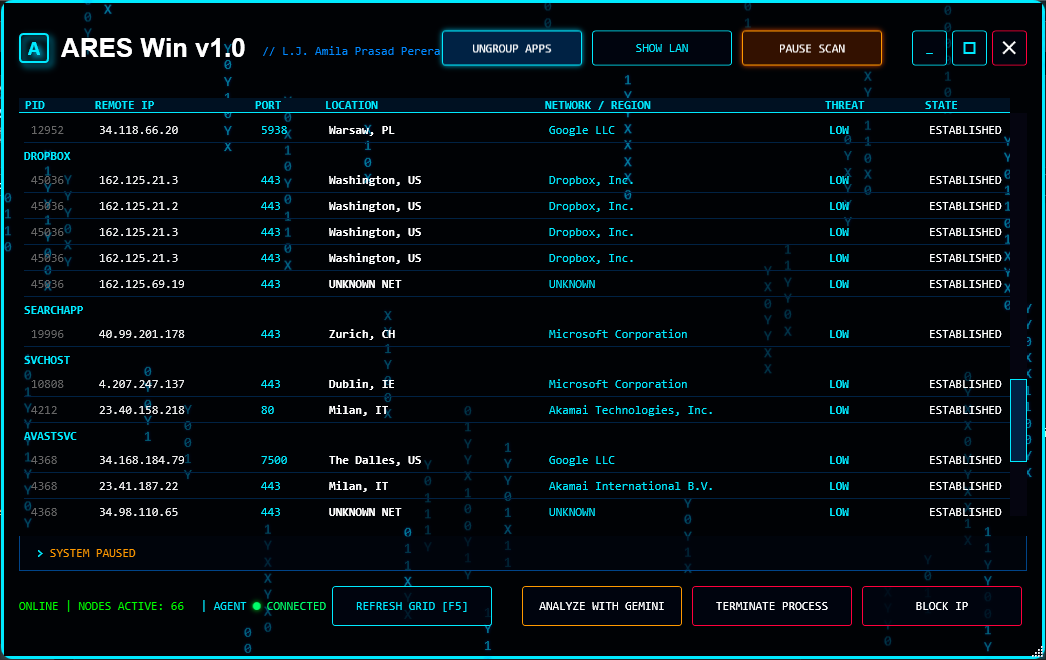The width and height of the screenshot is (1046, 660).
Task: Click the vertical scrollbar thumb
Action: click(1018, 420)
